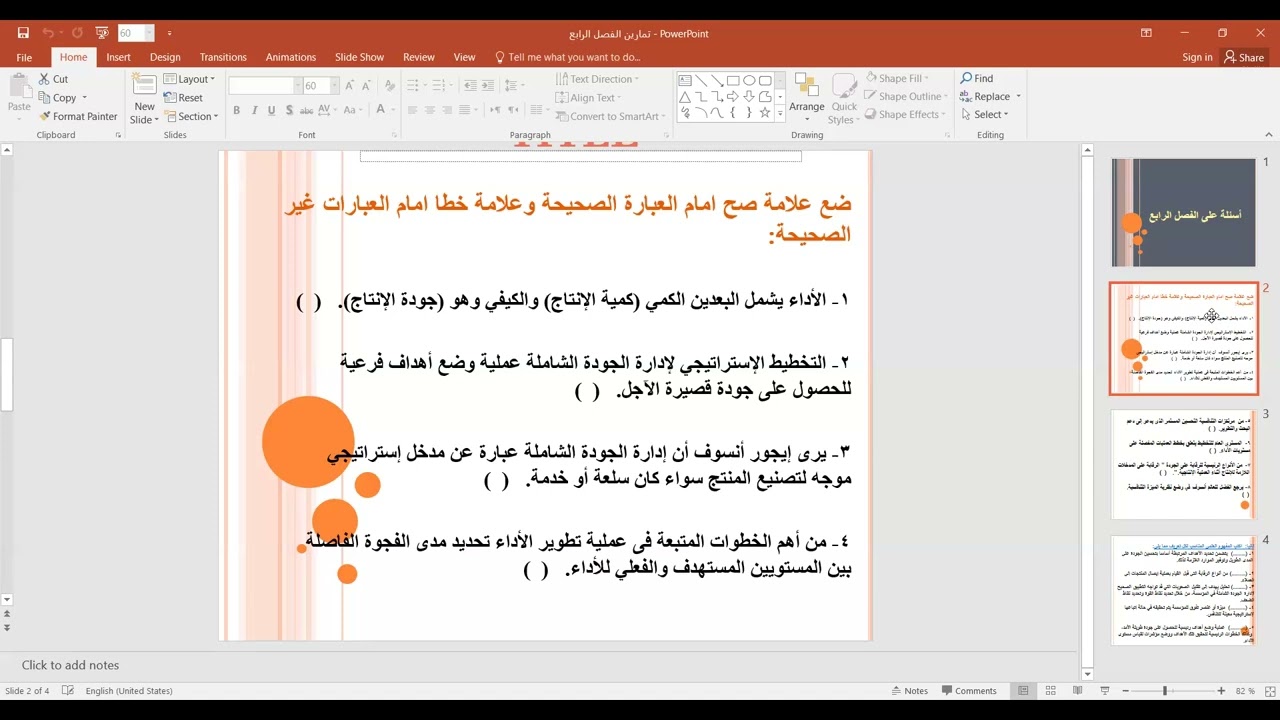The image size is (1280, 720).
Task: Open the font size dropdown
Action: coord(335,86)
